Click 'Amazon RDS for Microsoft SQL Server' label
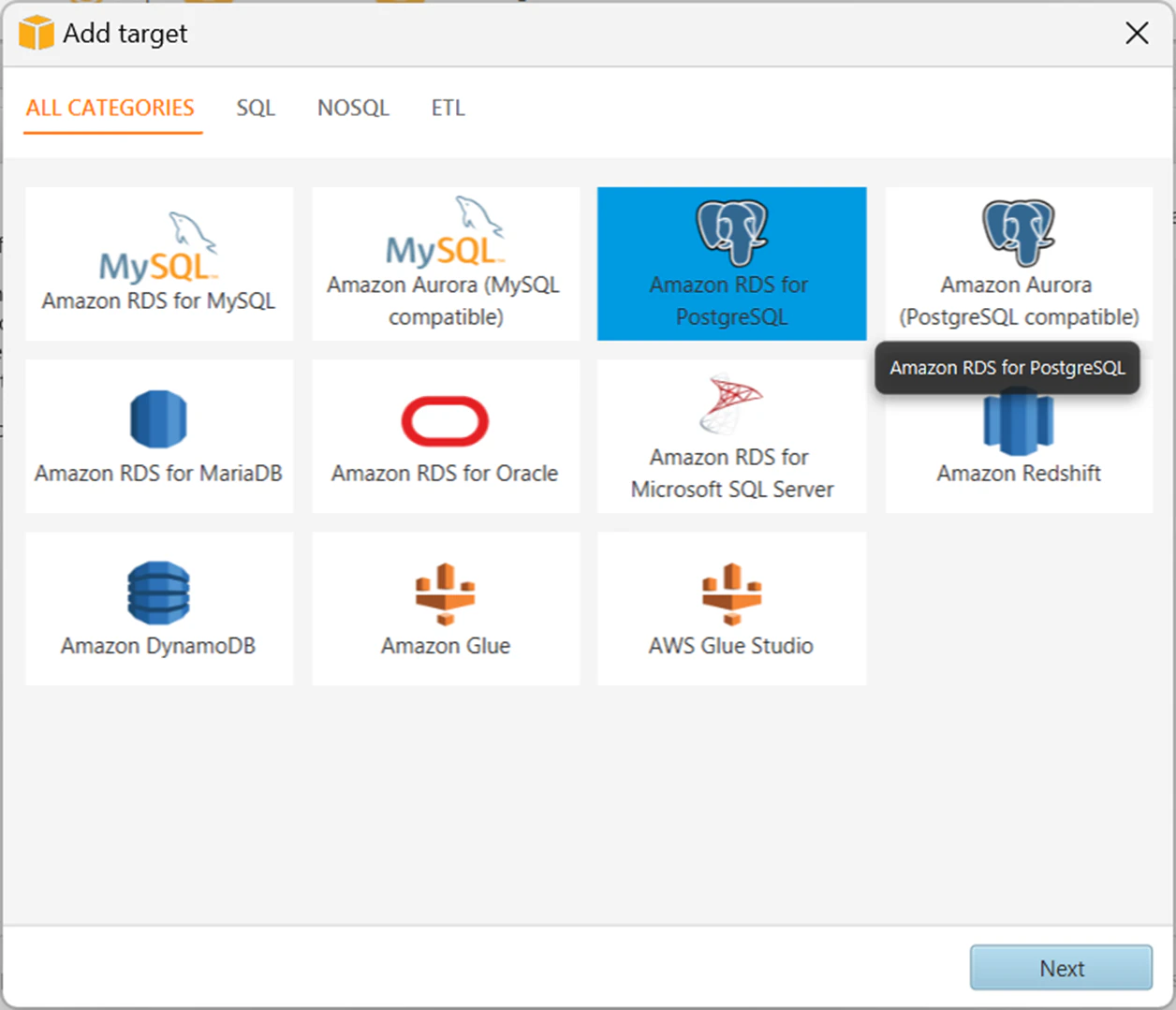The height and width of the screenshot is (1010, 1176). coord(731,474)
